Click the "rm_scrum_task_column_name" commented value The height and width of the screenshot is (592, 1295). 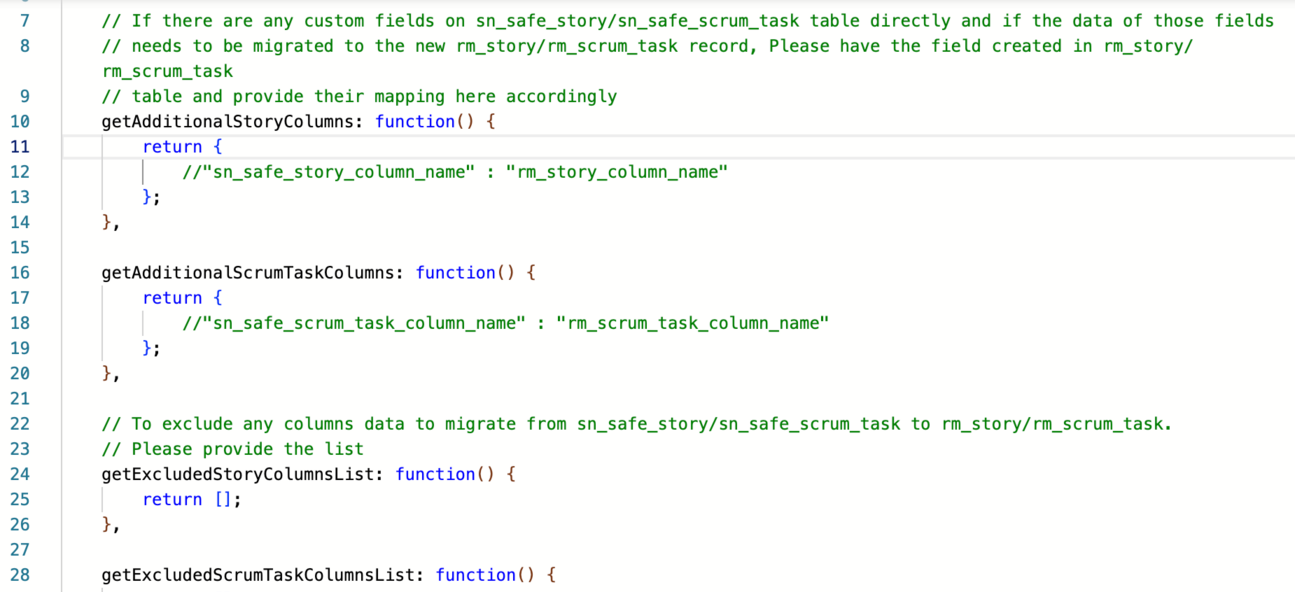[693, 323]
